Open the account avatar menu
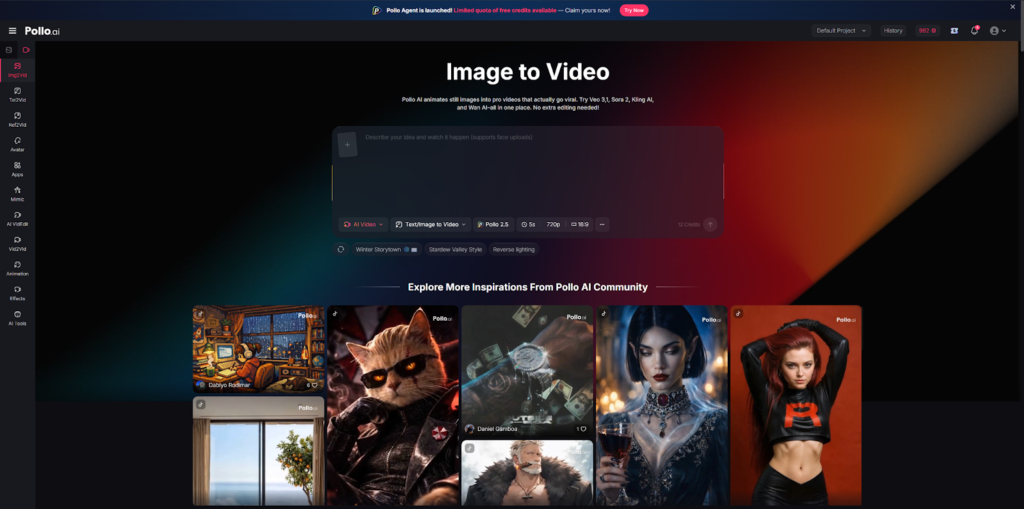 click(x=998, y=31)
